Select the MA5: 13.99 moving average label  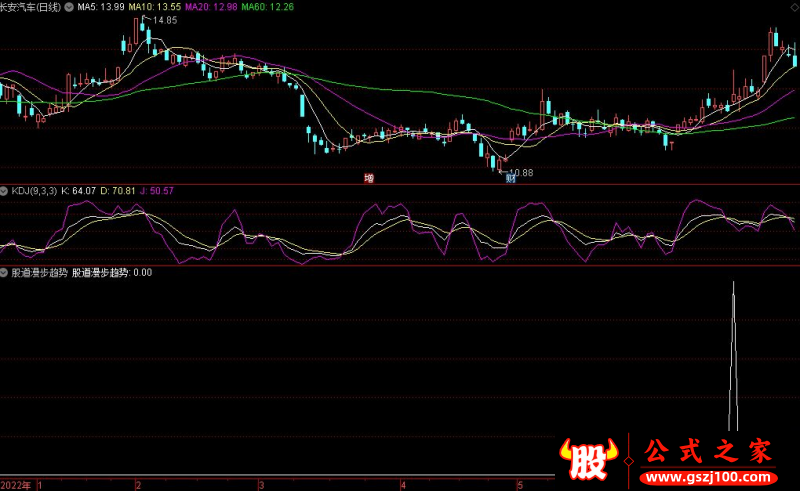tap(102, 7)
